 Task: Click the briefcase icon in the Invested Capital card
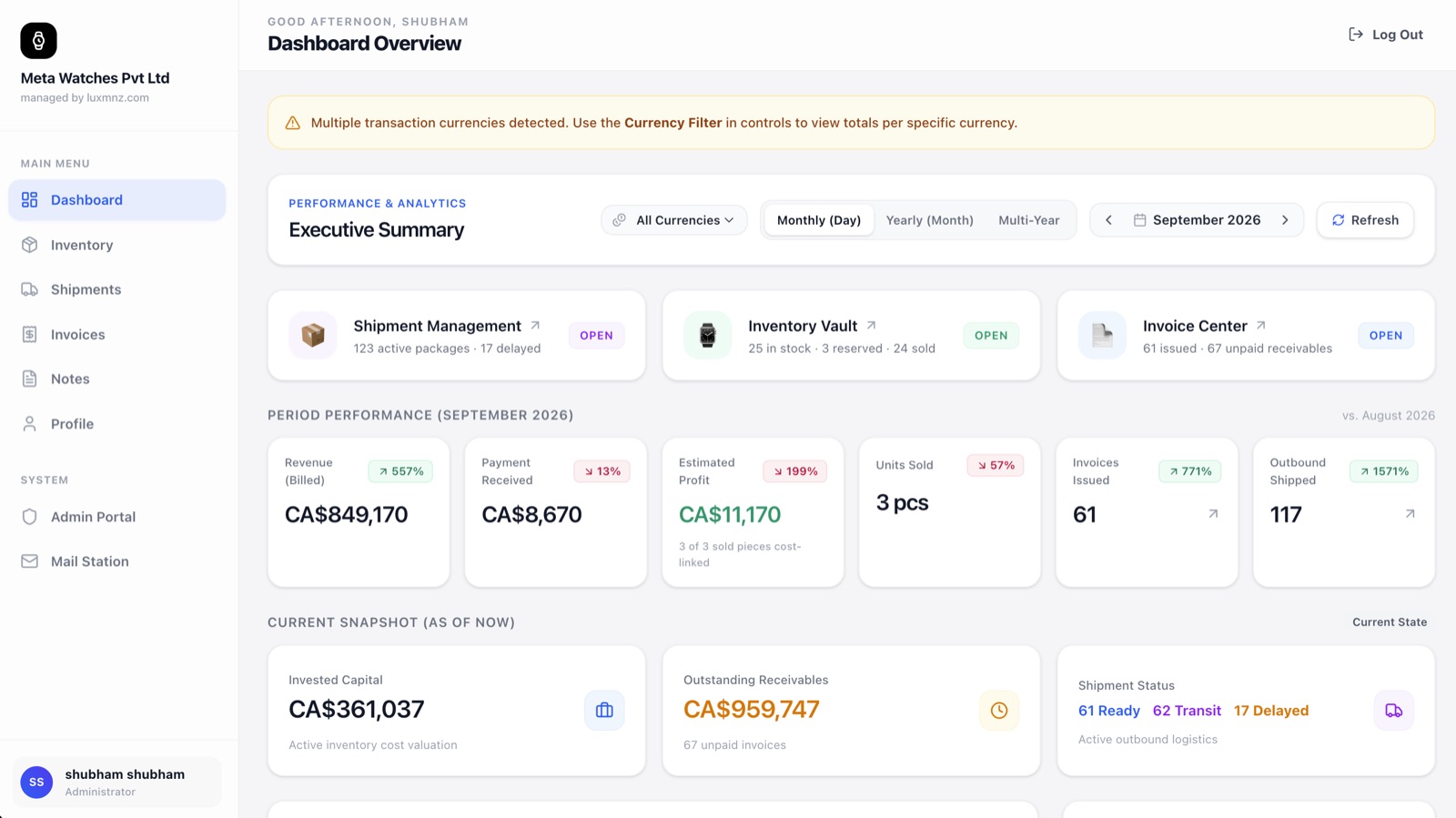click(604, 711)
